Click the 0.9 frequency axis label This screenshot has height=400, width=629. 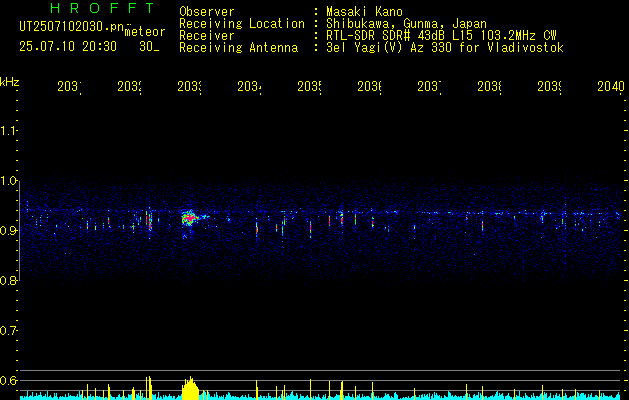pyautogui.click(x=8, y=230)
